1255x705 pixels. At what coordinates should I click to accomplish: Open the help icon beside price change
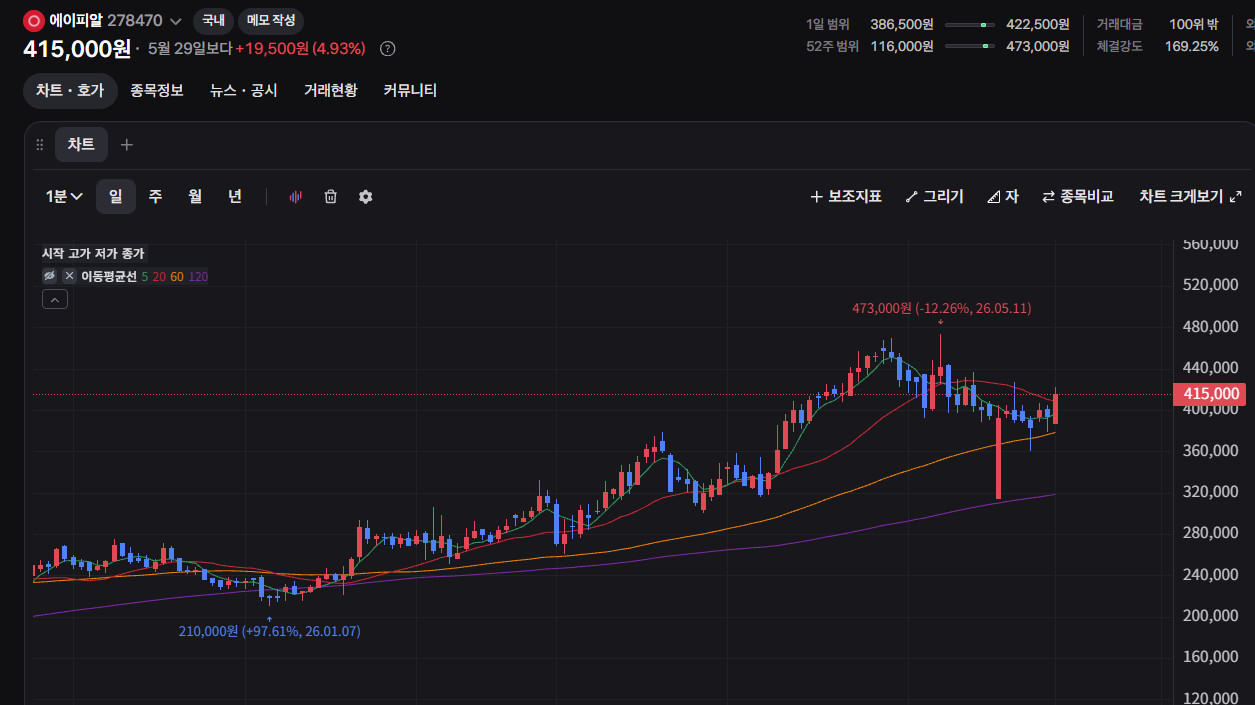click(x=388, y=48)
